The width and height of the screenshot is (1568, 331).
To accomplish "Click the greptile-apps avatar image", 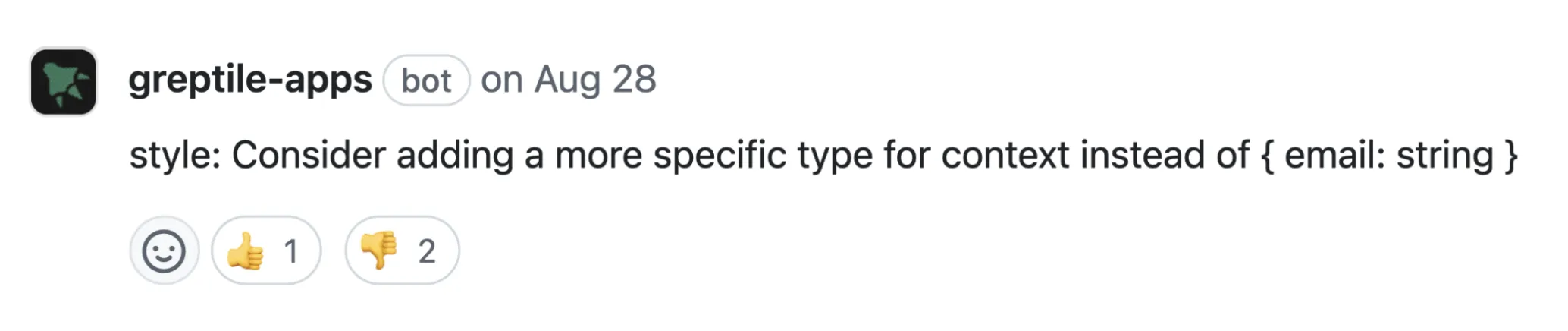I will pos(64,81).
